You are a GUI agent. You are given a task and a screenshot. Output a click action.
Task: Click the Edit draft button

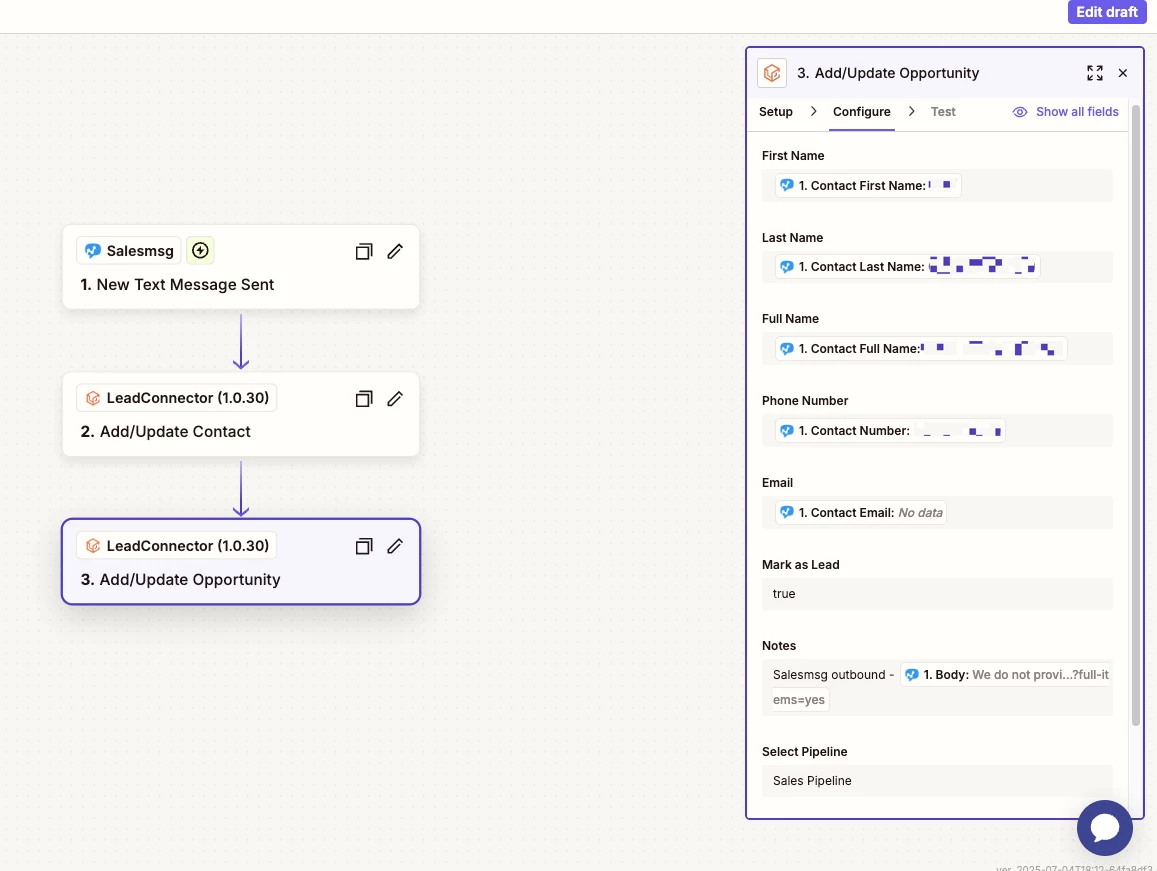[x=1106, y=12]
